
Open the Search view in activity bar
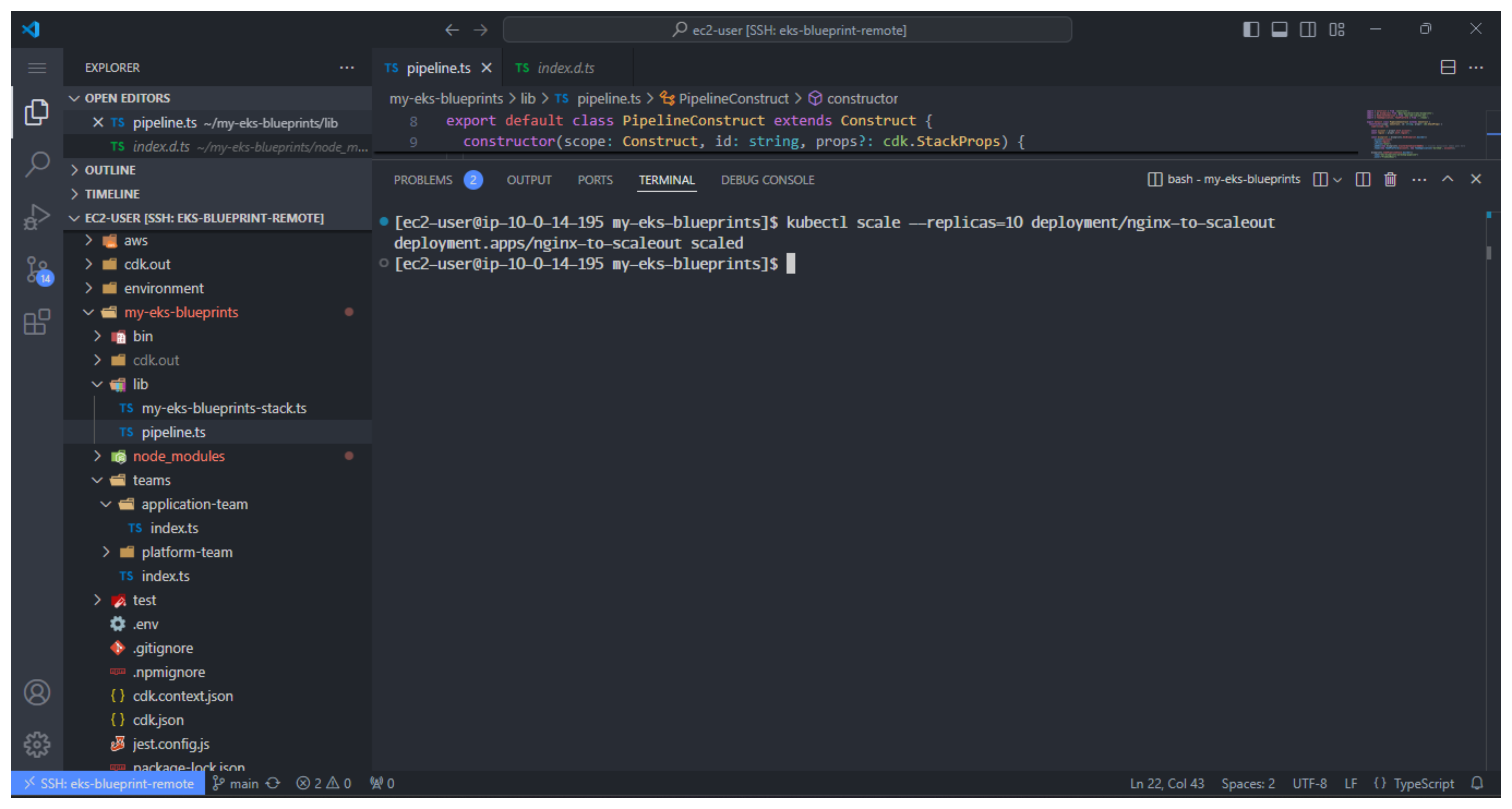click(x=37, y=164)
